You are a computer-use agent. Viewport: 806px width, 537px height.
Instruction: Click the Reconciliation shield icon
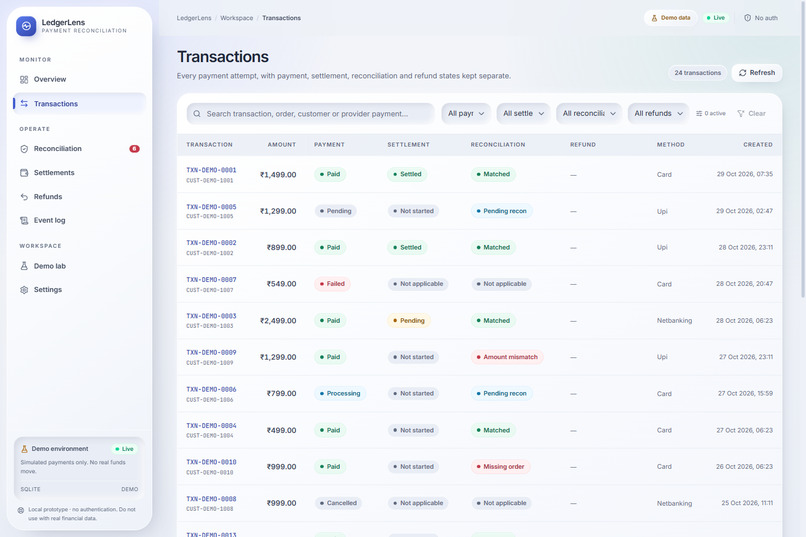pyautogui.click(x=24, y=149)
